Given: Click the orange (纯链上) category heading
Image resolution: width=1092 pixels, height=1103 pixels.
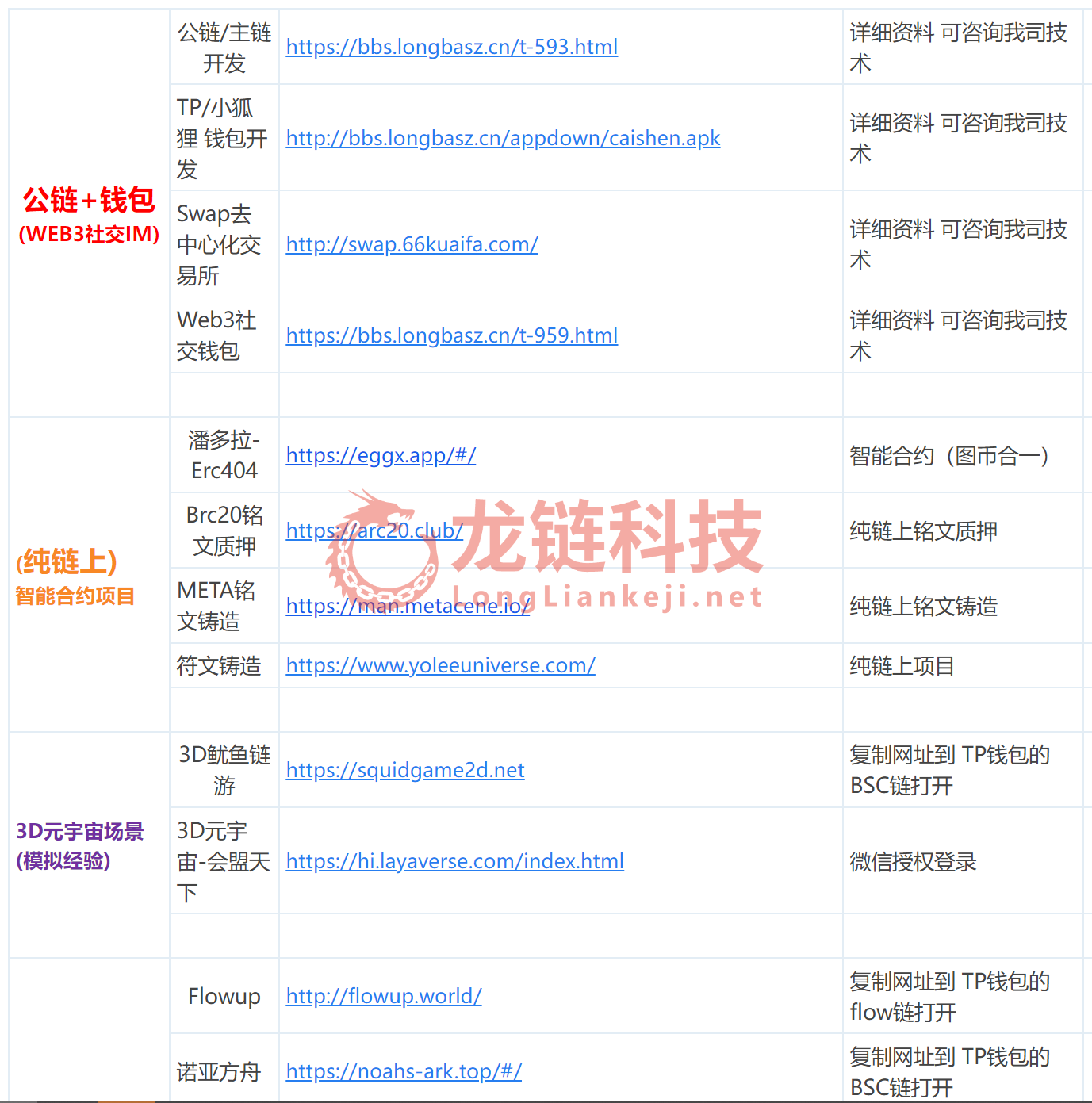Looking at the screenshot, I should 67,561.
